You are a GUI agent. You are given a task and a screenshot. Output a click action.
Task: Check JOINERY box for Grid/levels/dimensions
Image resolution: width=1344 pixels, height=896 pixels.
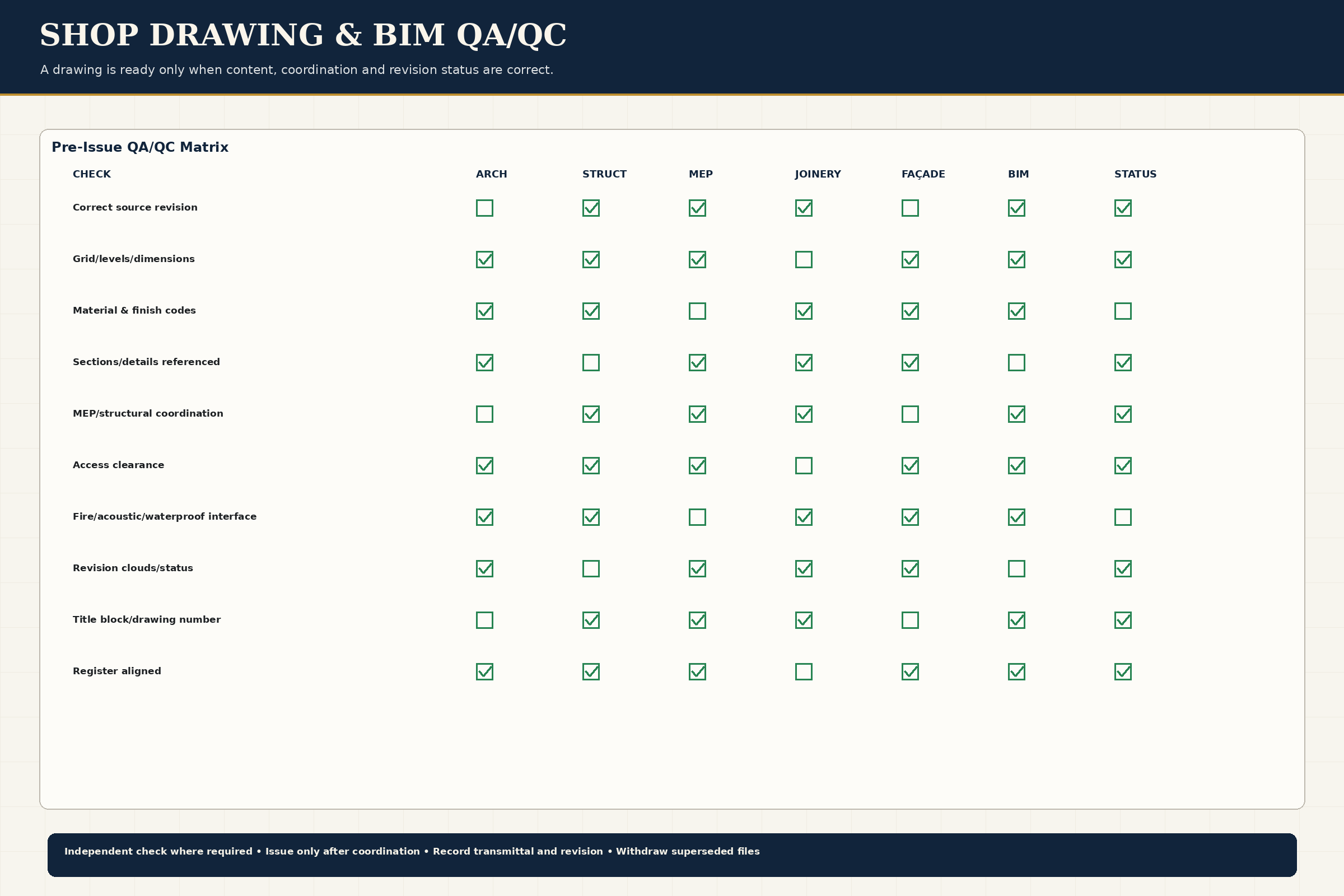[804, 259]
